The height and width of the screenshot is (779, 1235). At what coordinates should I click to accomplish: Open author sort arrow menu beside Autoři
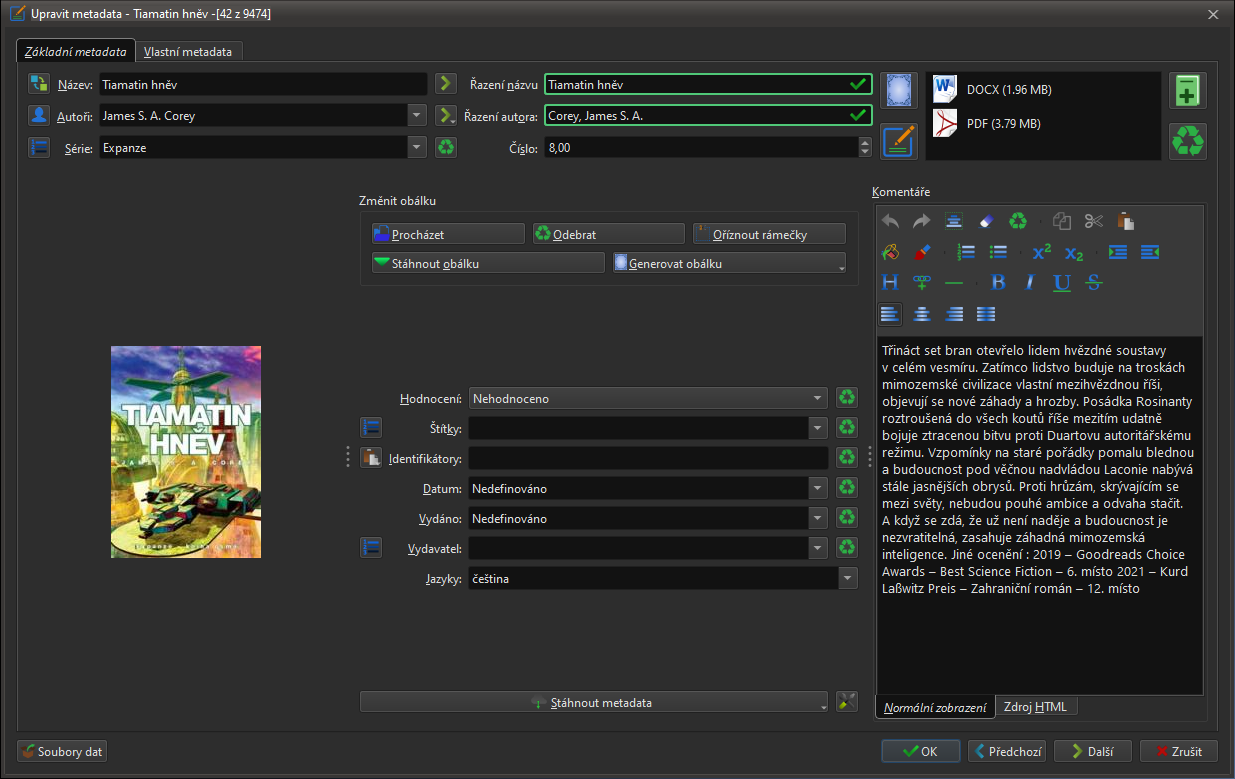446,116
